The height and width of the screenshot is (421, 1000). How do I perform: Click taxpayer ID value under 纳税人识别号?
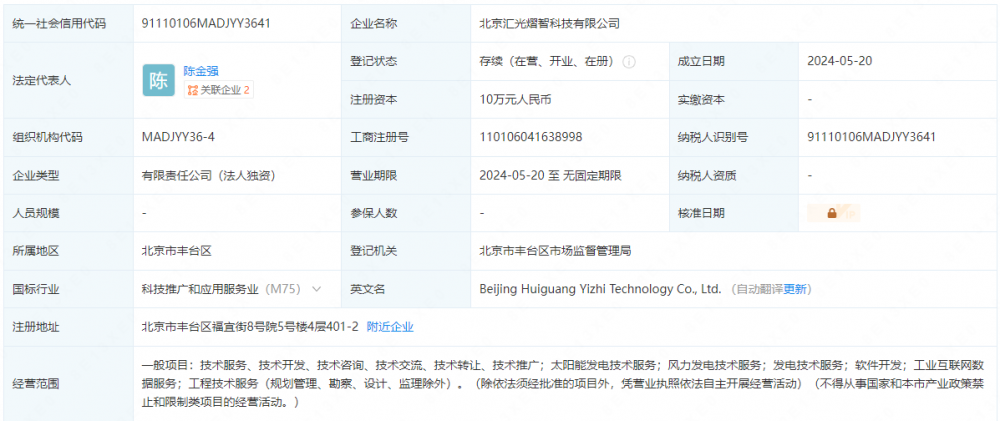[x=871, y=137]
